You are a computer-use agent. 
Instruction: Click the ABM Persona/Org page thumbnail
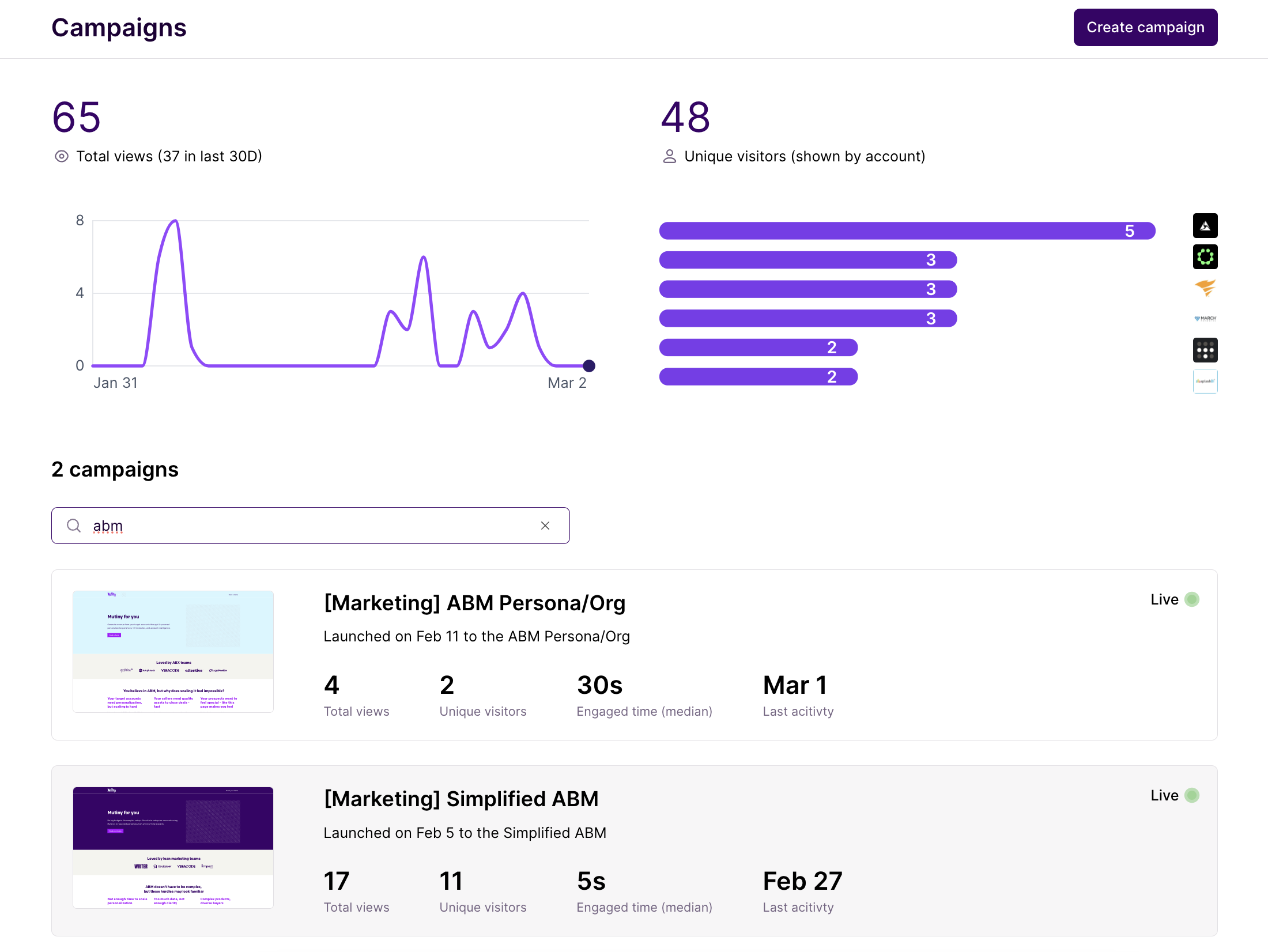pyautogui.click(x=173, y=652)
